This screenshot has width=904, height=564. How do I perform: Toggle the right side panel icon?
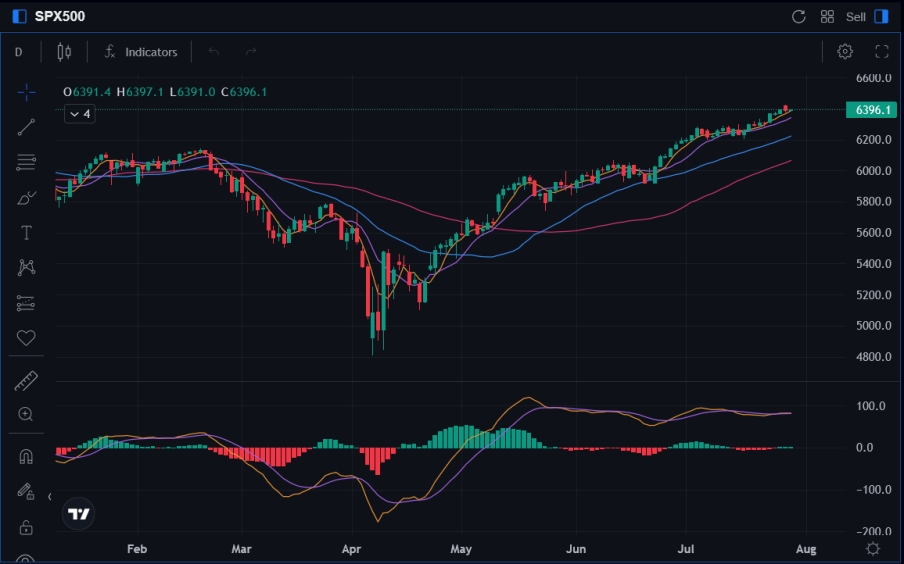(882, 17)
